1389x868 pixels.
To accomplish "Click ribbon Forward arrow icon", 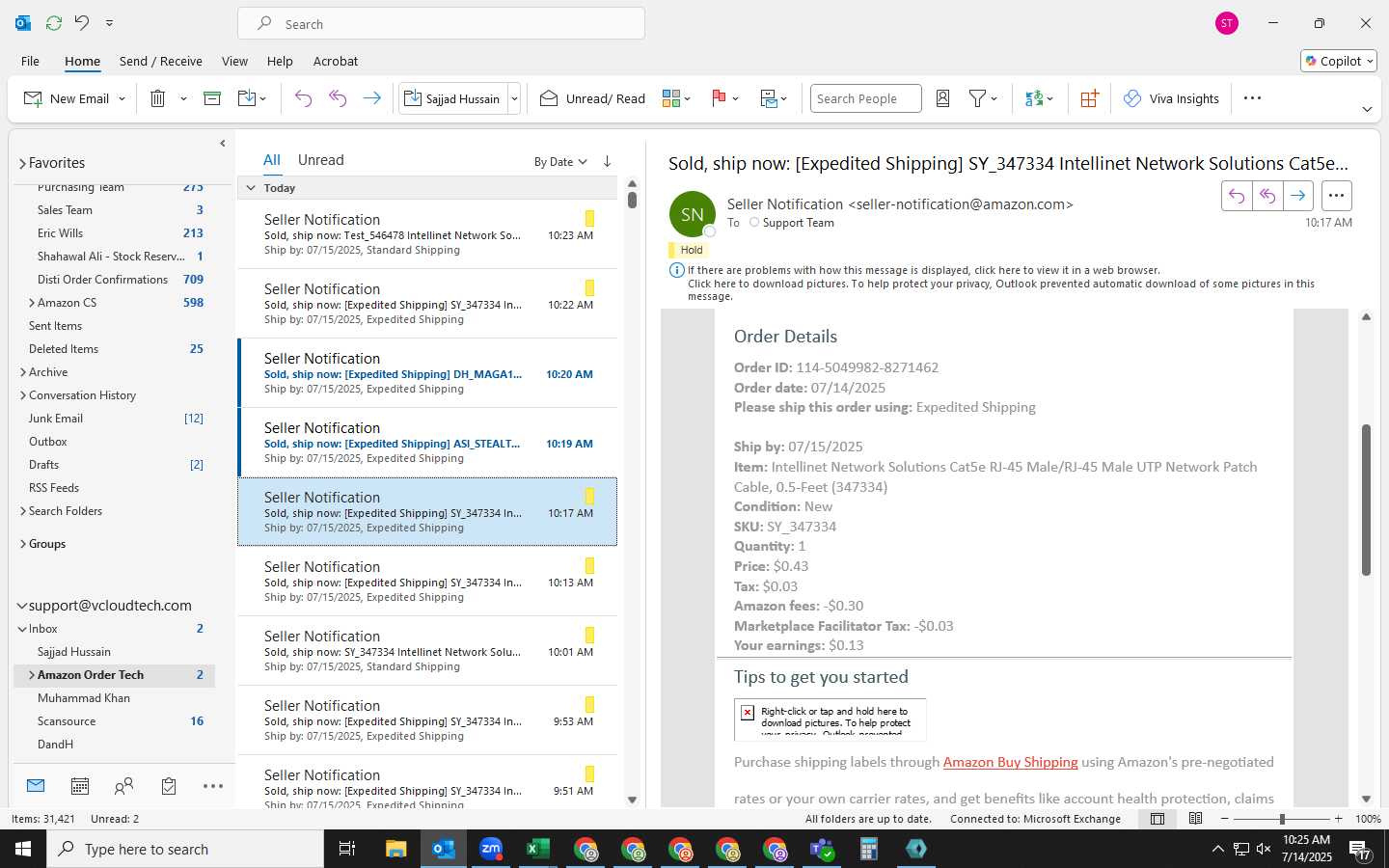I will tap(371, 98).
